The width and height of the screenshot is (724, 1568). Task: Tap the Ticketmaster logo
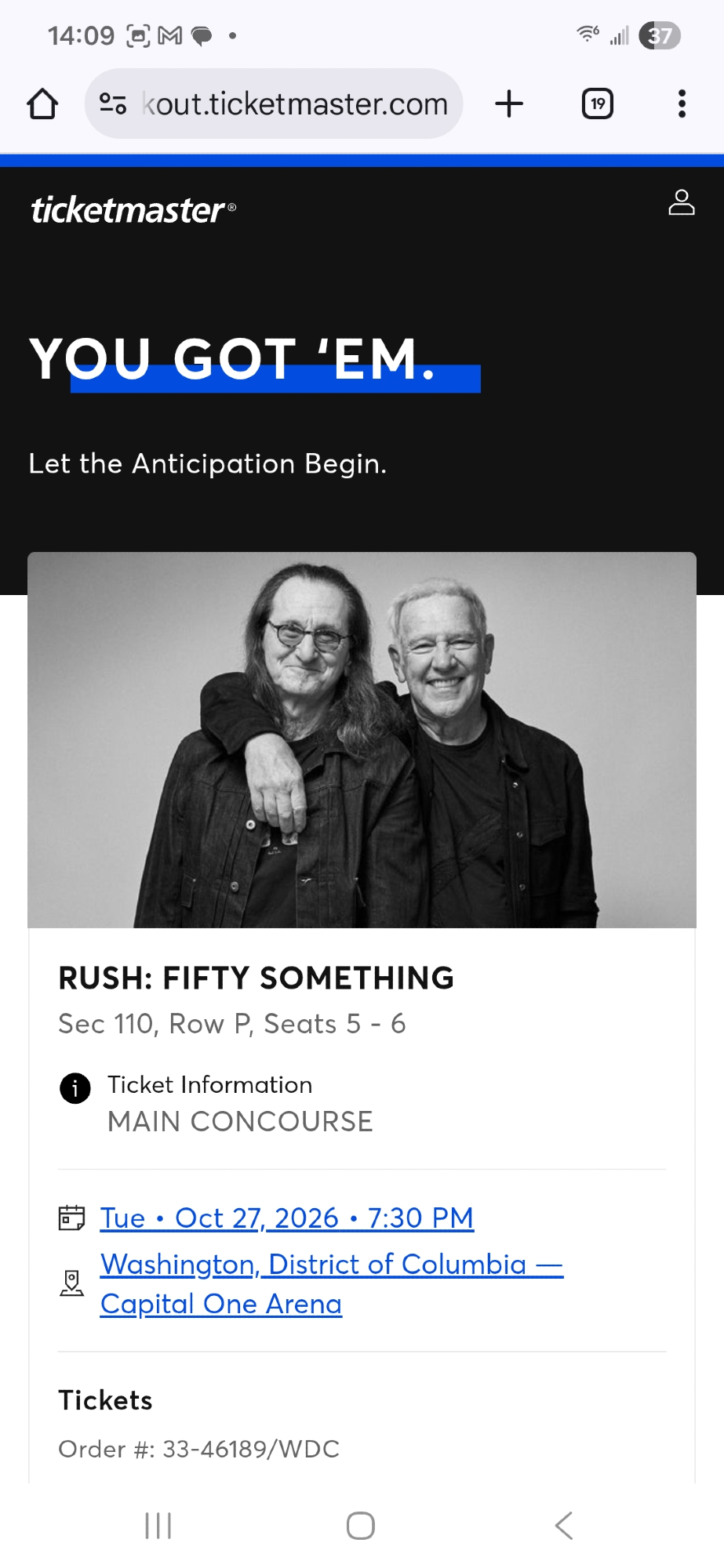[133, 210]
